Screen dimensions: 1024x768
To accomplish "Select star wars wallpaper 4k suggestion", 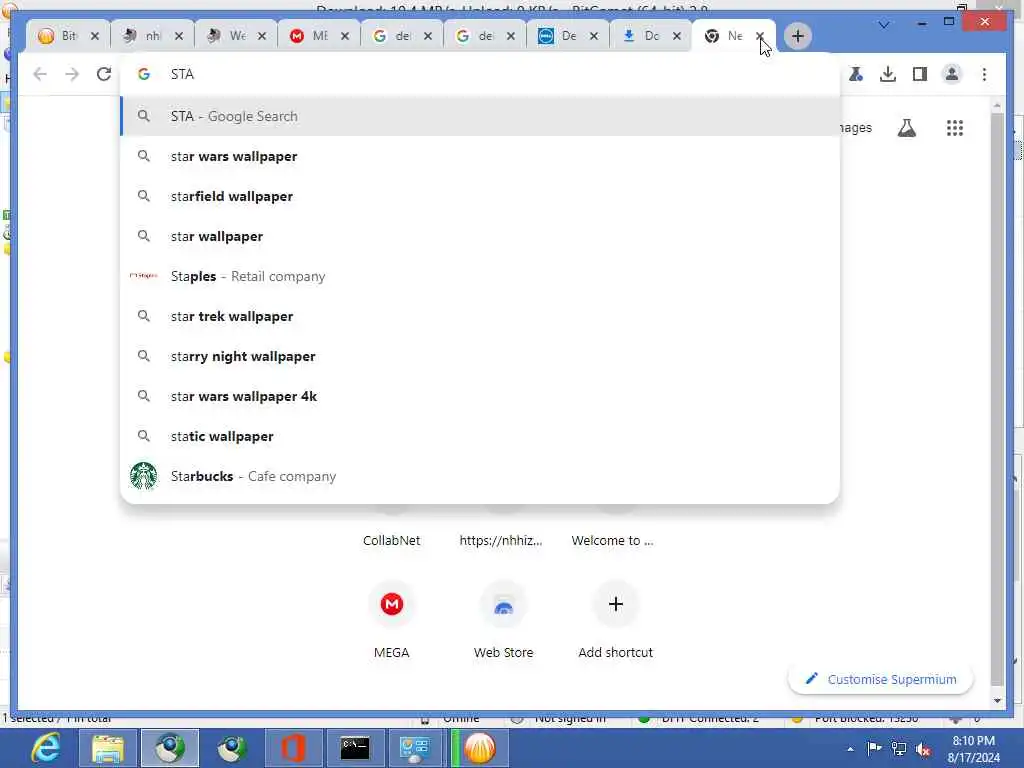I will tap(480, 396).
